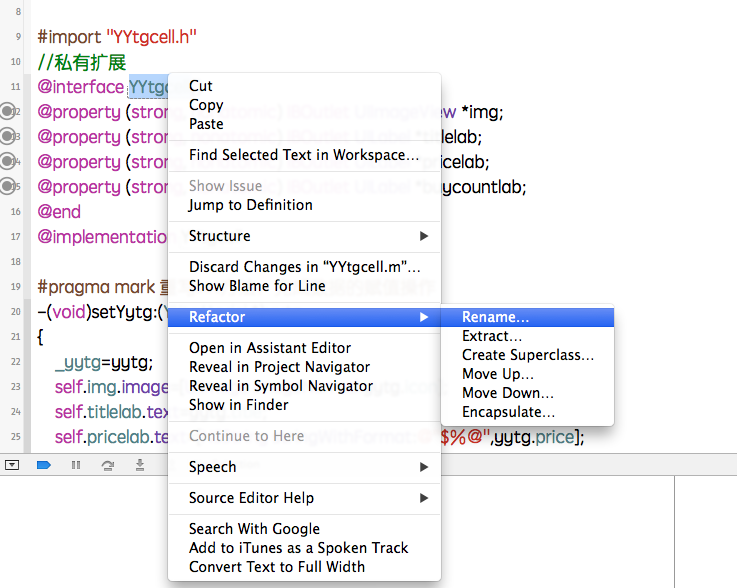Viewport: 737px width, 588px height.
Task: Click the #import "YYtgcell.h" line
Action: [x=117, y=37]
